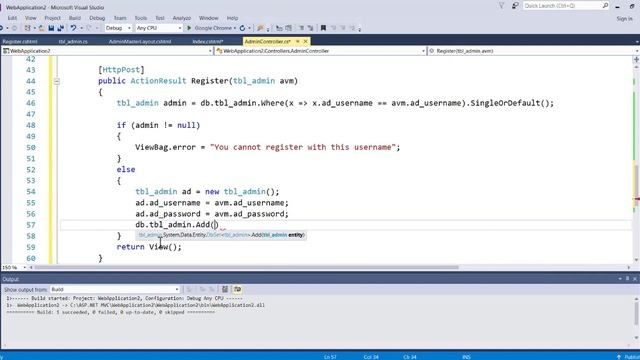
Task: Click the decrease indent toolbar icon
Action: [279, 28]
